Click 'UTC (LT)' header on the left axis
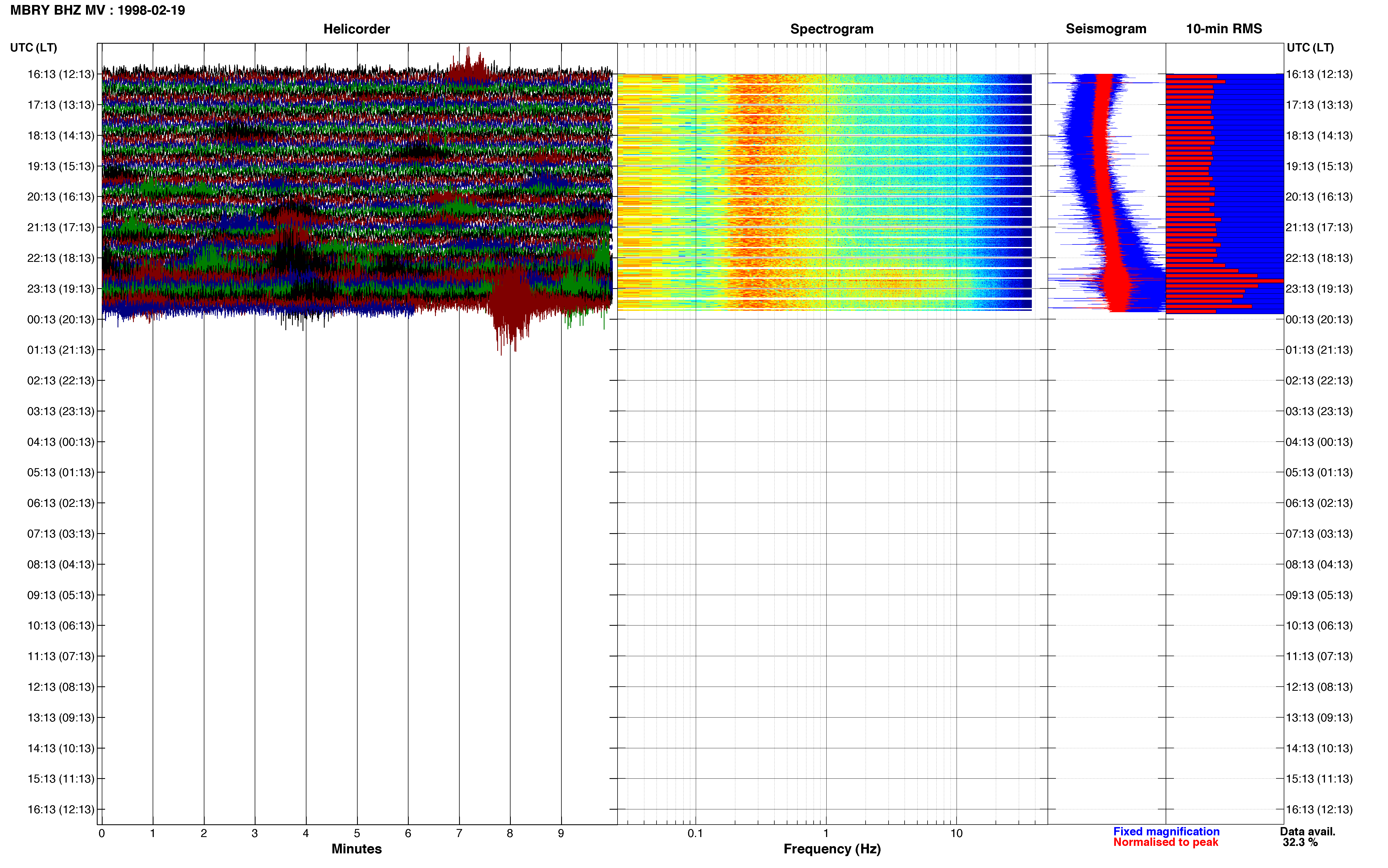This screenshot has height=868, width=1388. coord(33,48)
